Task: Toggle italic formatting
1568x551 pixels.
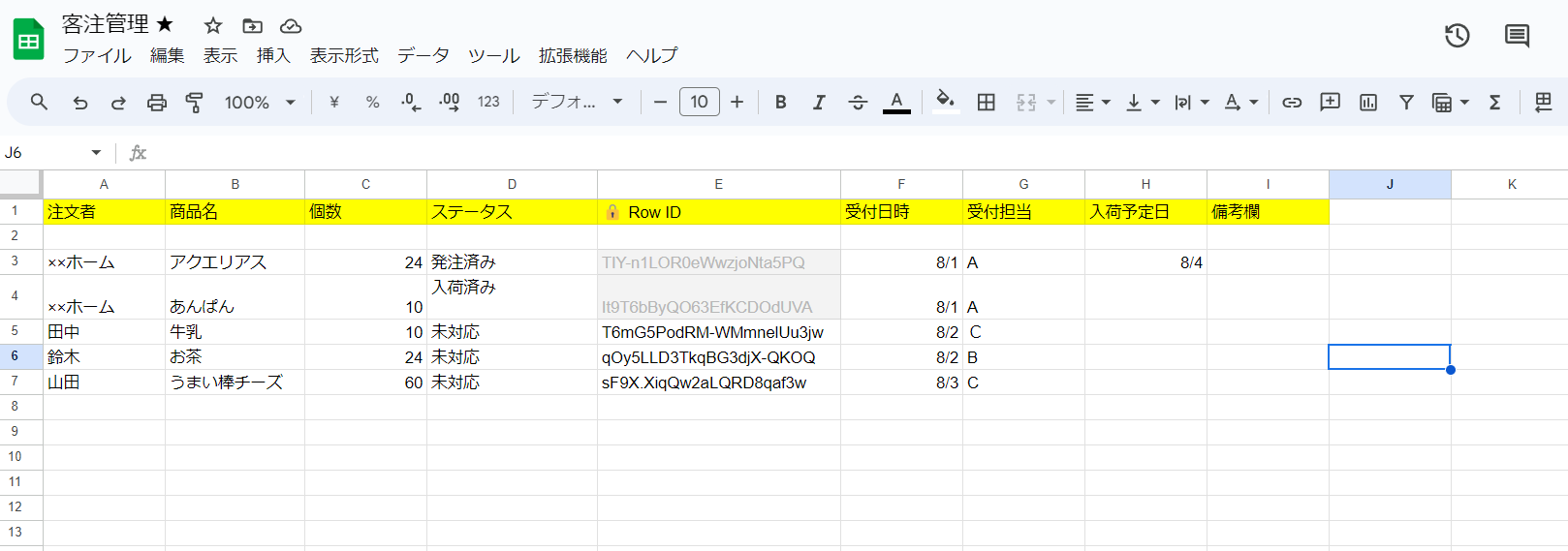Action: (x=819, y=102)
